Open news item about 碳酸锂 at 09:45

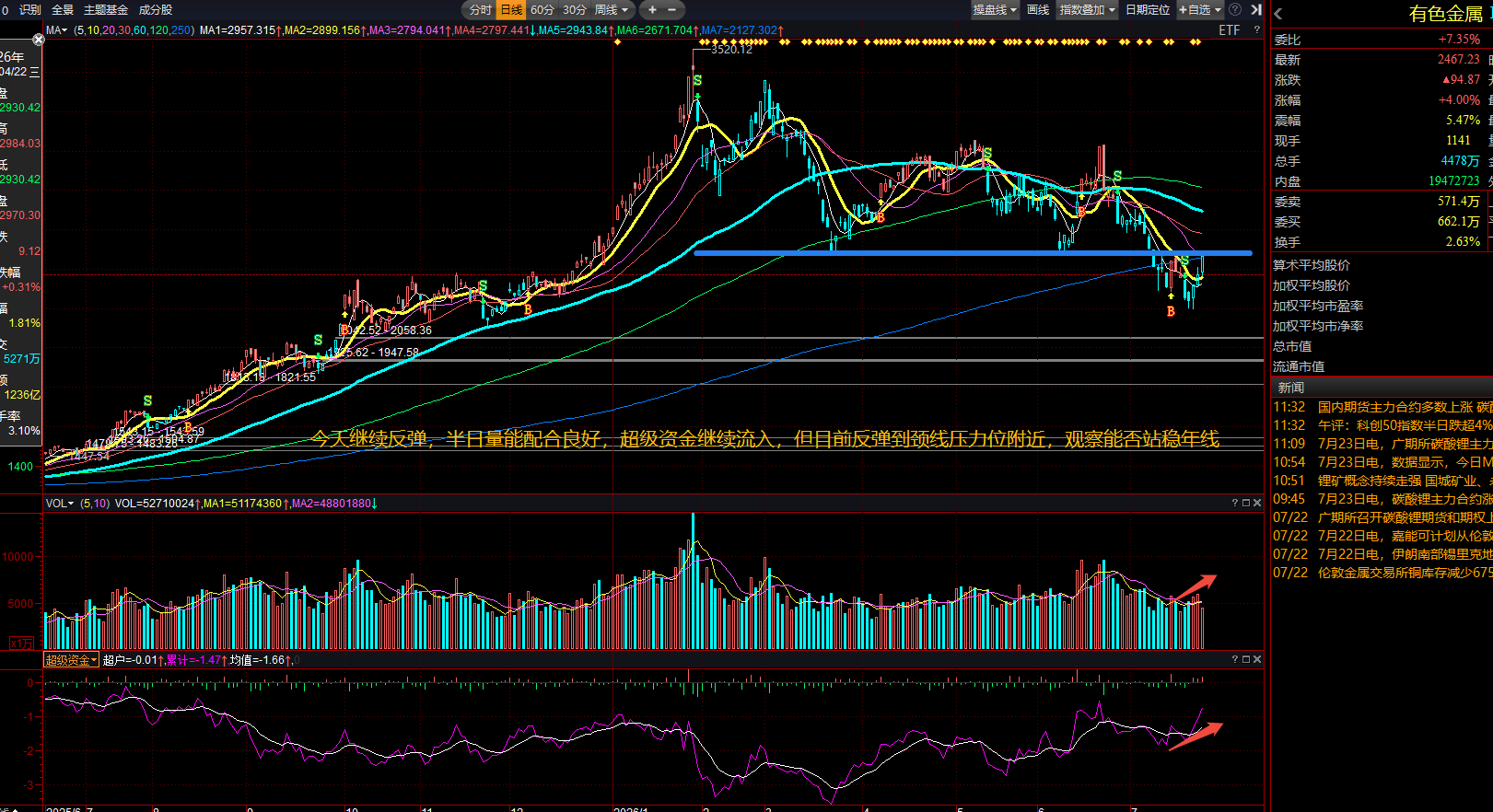click(1382, 499)
